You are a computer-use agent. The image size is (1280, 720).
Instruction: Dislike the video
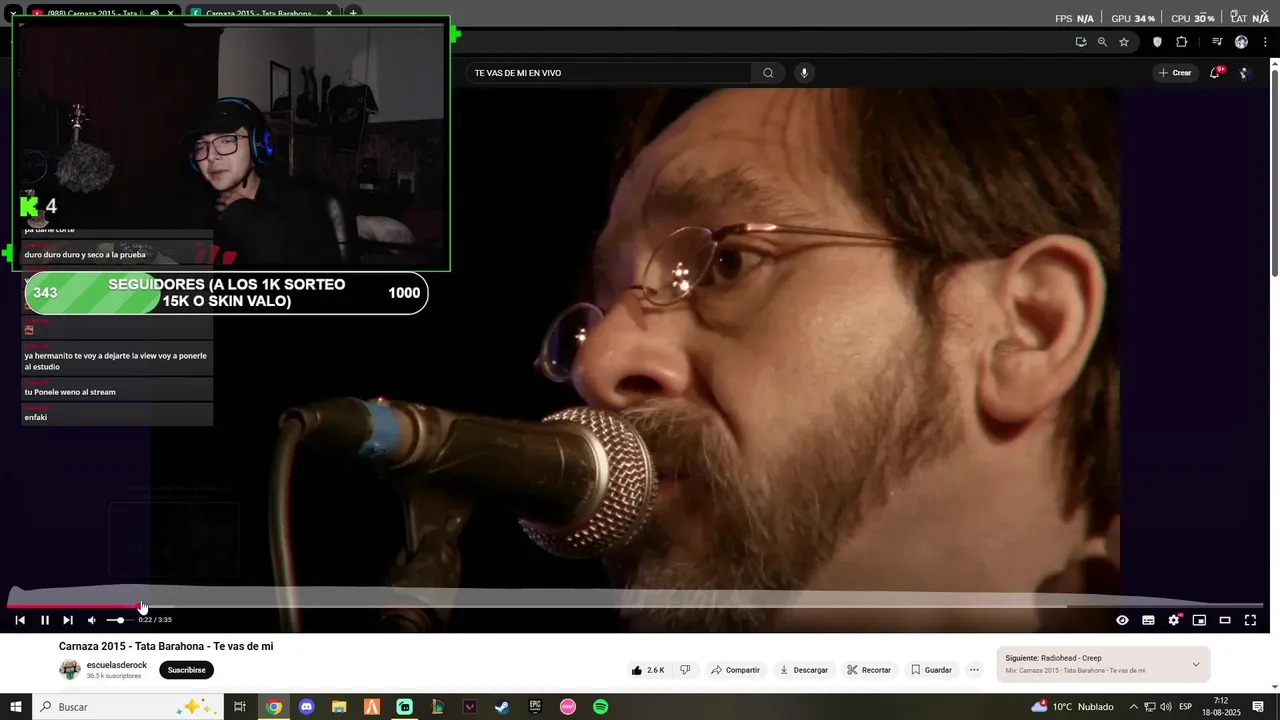coord(685,670)
